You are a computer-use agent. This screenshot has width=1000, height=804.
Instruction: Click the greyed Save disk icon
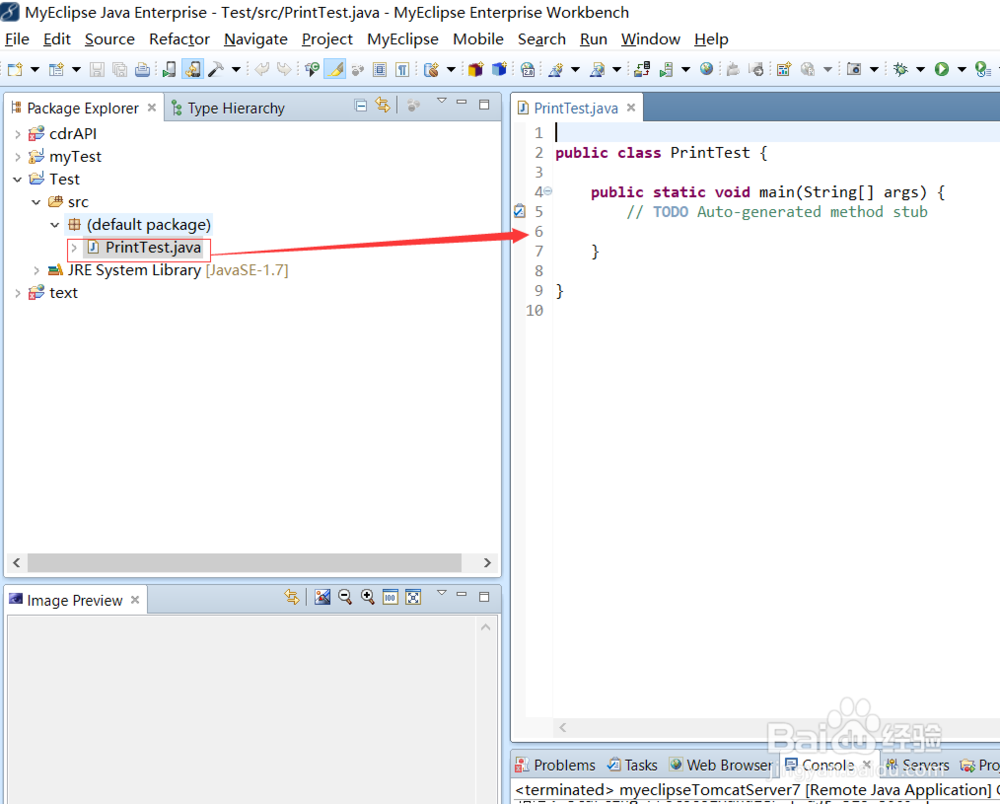96,69
